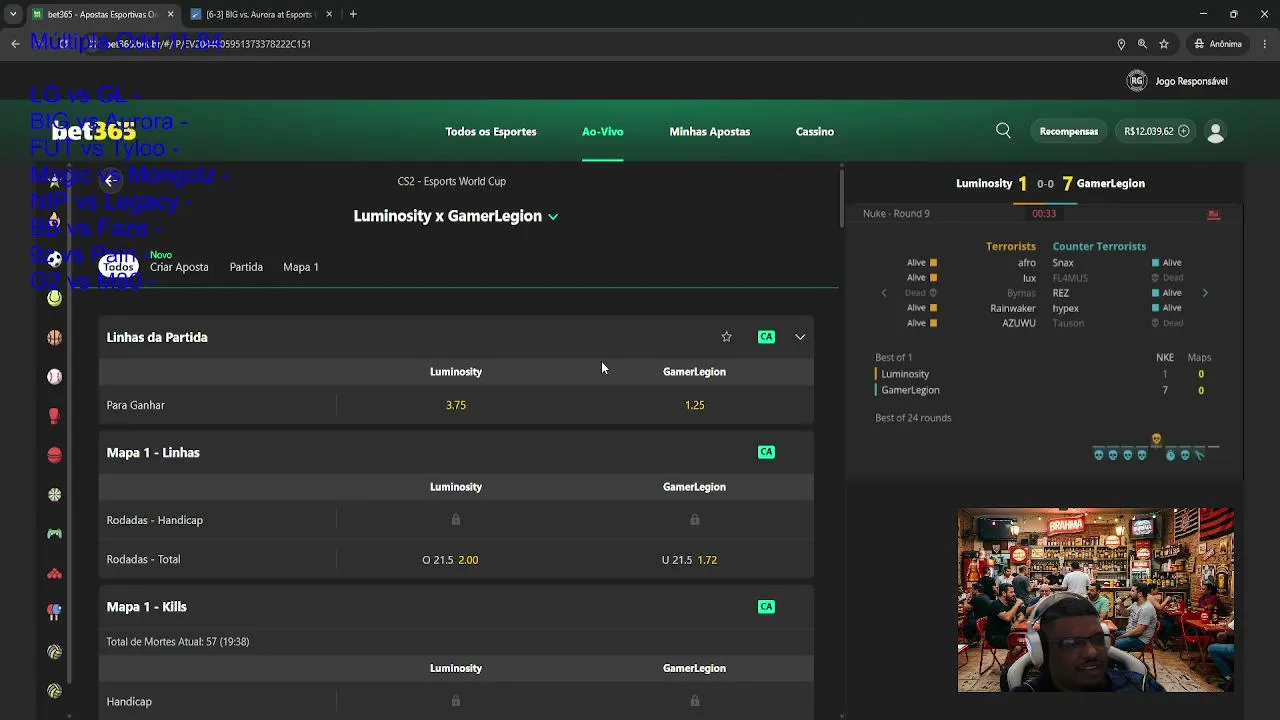Click the bet365 logo

[93, 132]
